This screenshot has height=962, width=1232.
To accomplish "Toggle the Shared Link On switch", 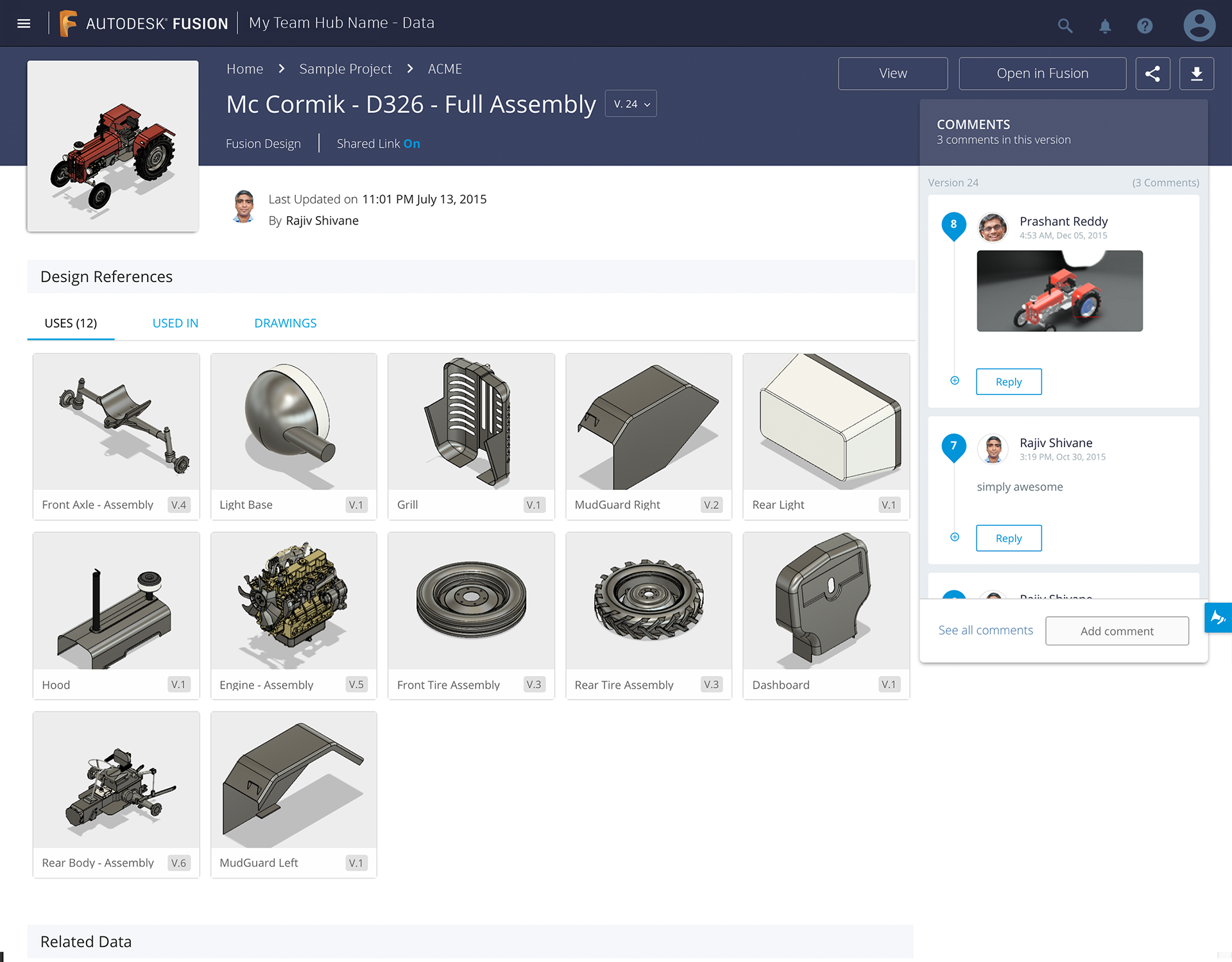I will pos(411,144).
